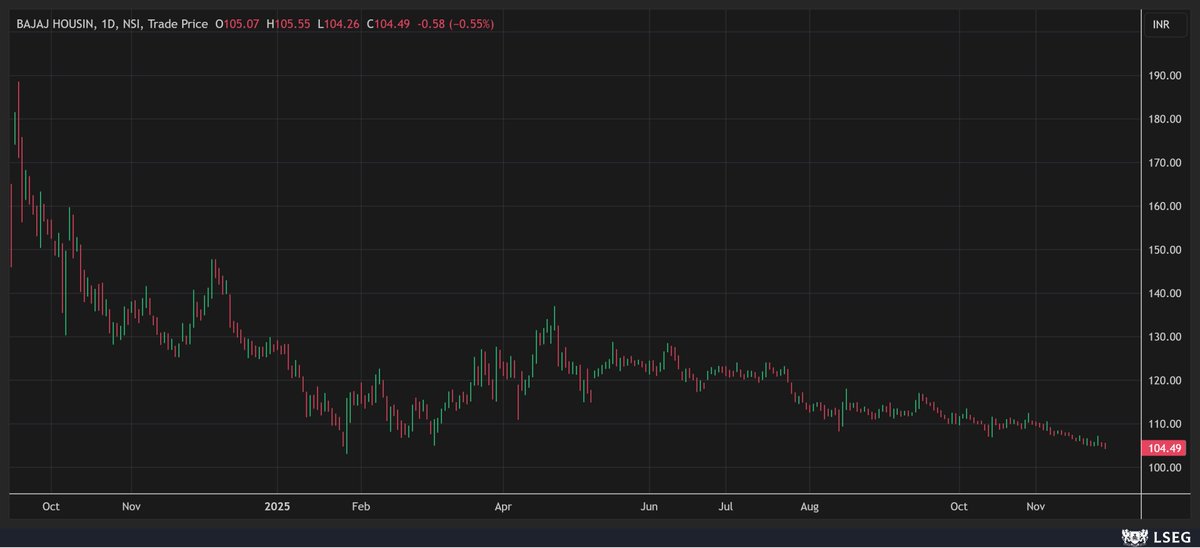
Task: Click the Jun label on time axis
Action: [649, 507]
